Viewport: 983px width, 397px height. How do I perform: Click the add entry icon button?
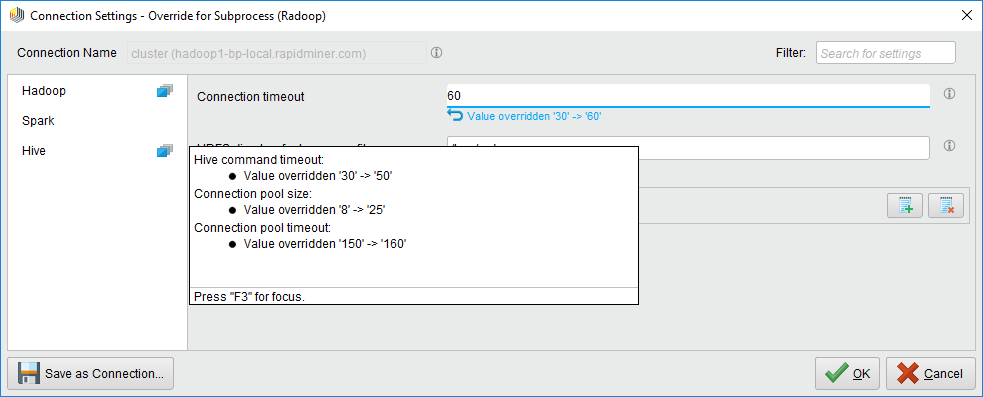[x=905, y=206]
